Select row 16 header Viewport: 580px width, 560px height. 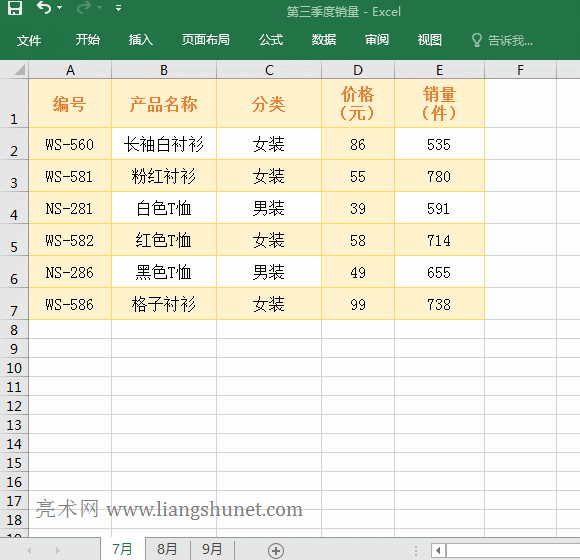[14, 481]
